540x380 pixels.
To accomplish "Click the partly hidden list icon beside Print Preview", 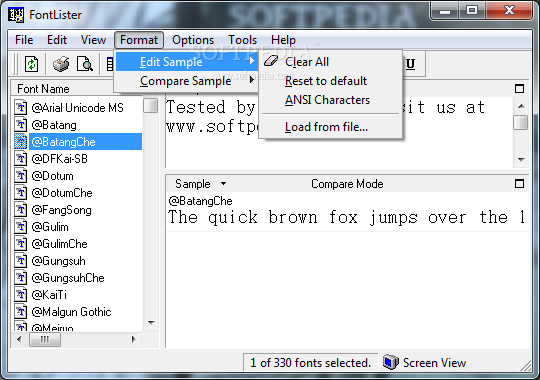I will (110, 64).
